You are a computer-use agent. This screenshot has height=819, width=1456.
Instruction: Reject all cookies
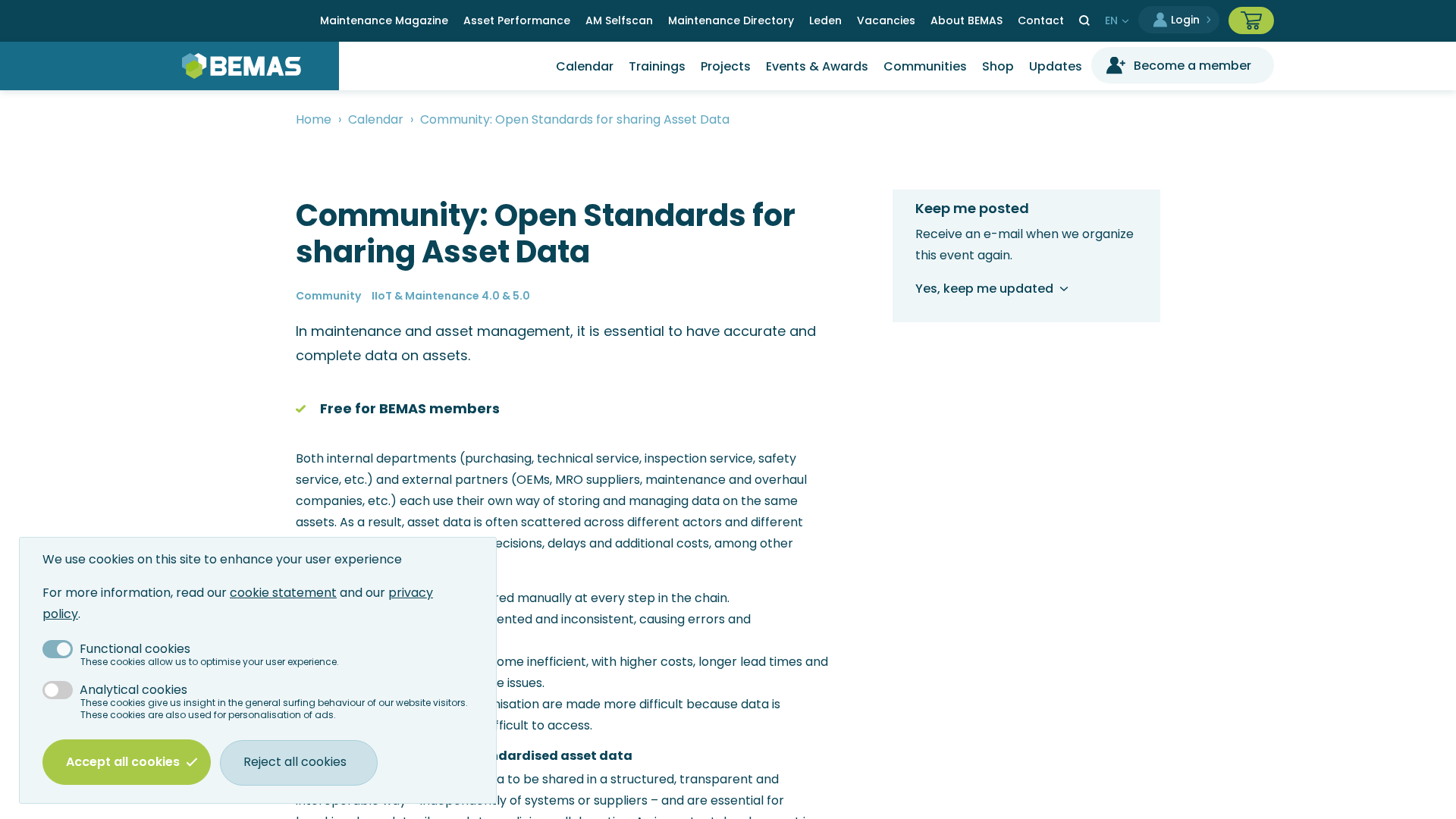tap(299, 762)
